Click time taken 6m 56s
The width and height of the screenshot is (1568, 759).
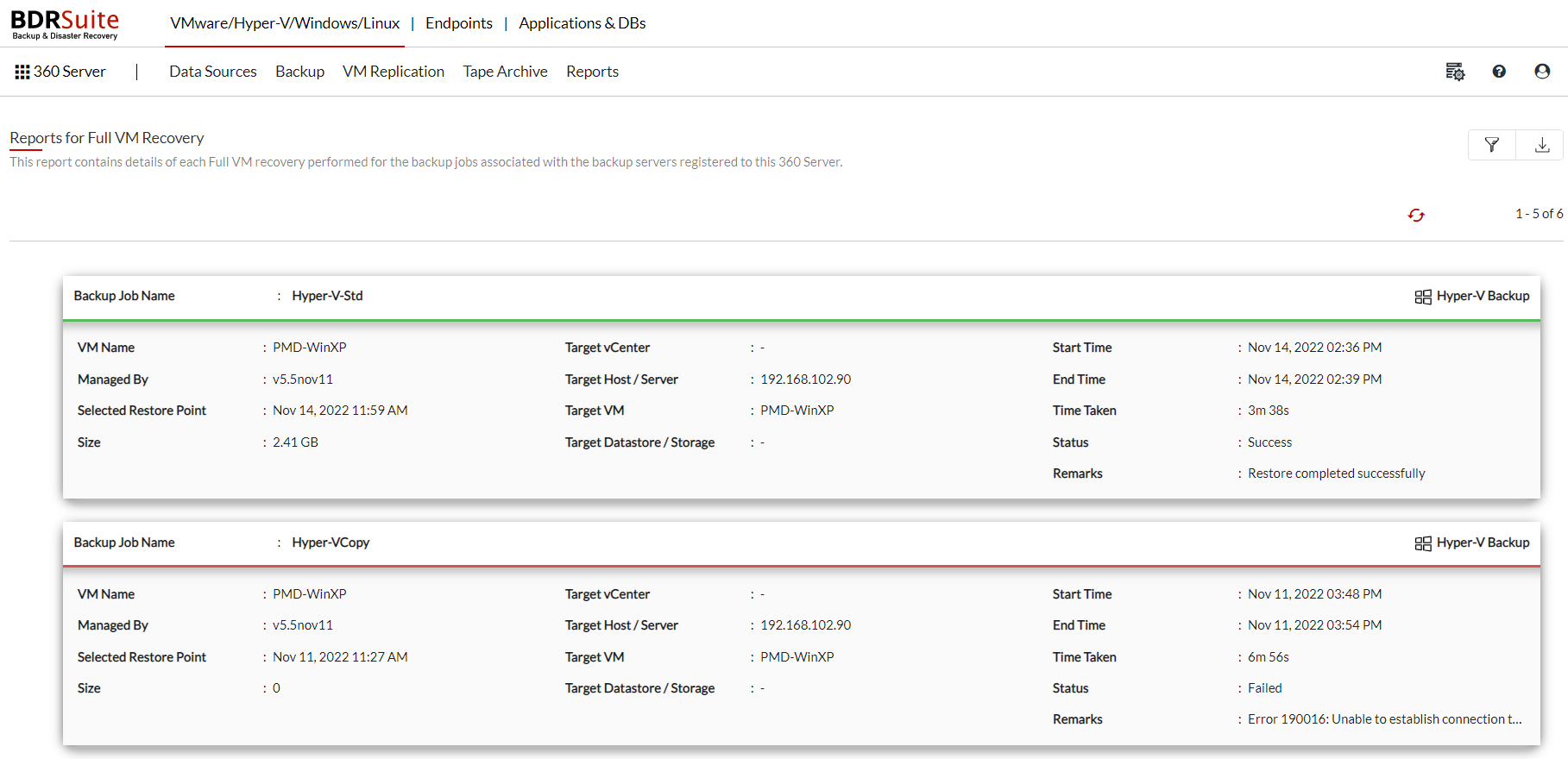[1269, 657]
